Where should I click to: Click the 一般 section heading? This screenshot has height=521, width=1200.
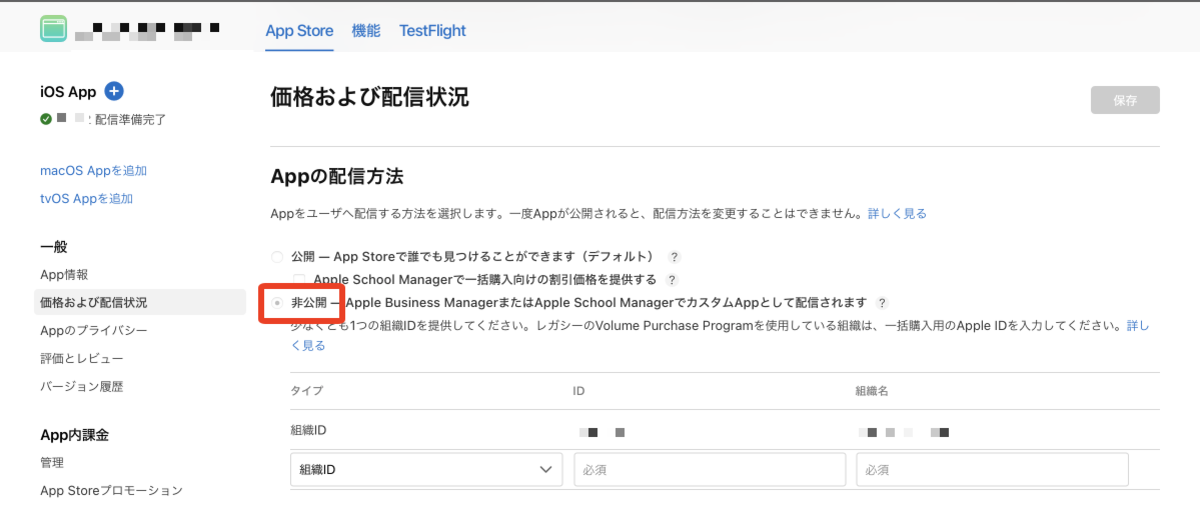54,247
